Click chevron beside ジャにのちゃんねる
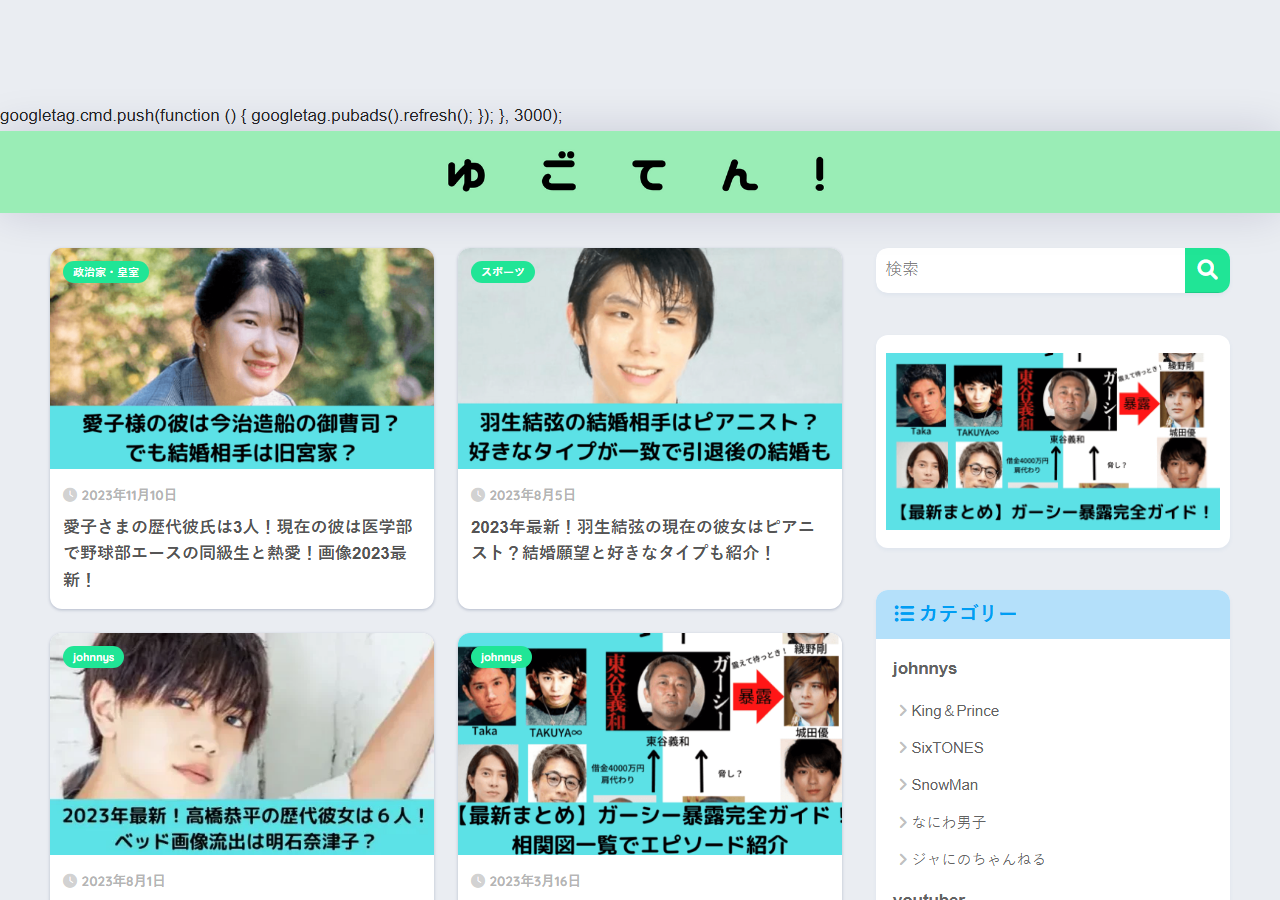 (x=903, y=859)
